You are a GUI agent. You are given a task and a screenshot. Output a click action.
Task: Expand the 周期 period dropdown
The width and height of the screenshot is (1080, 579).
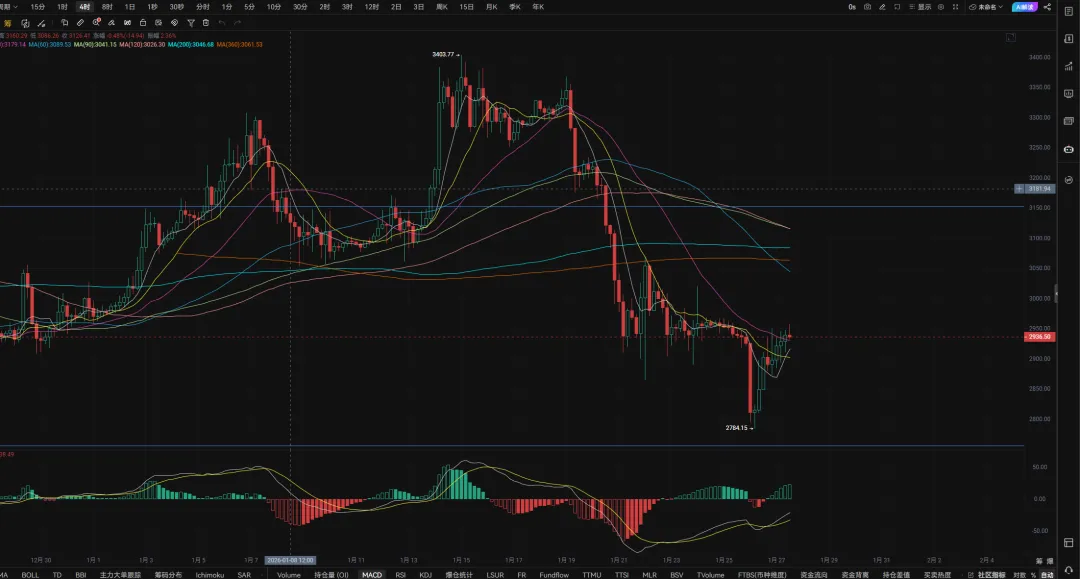point(10,7)
